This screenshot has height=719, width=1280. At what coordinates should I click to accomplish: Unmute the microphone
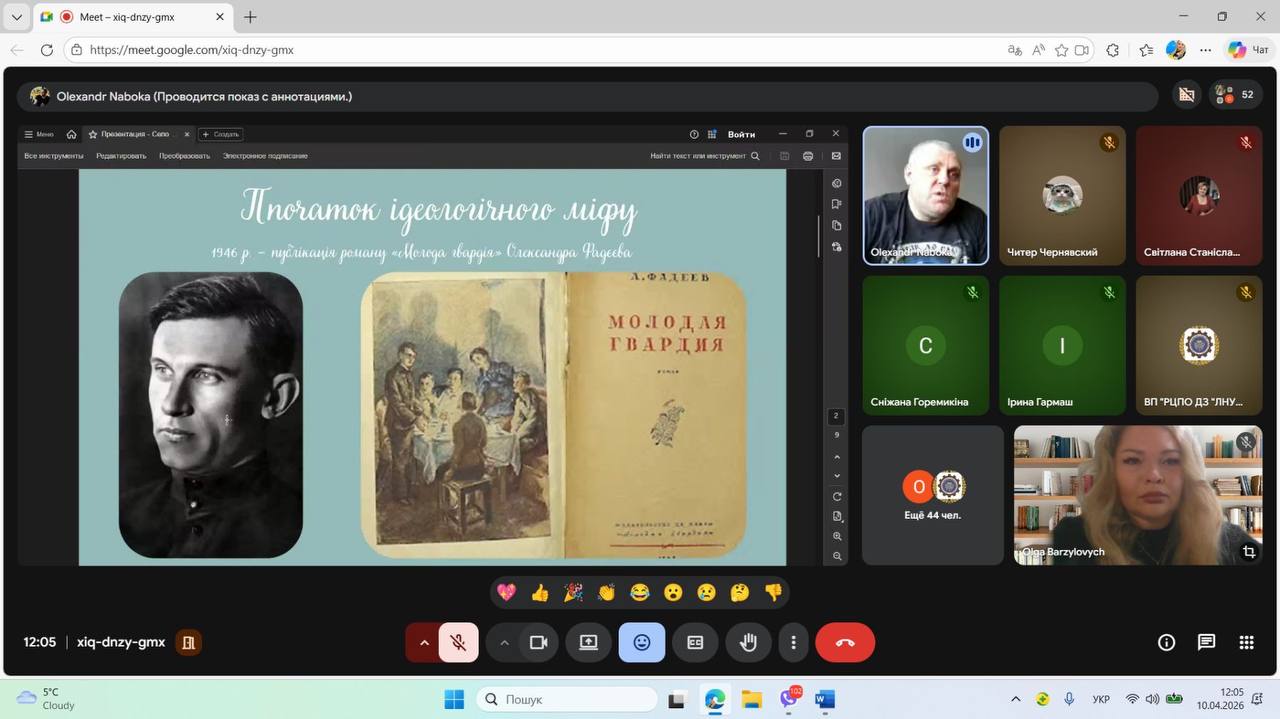coord(459,643)
